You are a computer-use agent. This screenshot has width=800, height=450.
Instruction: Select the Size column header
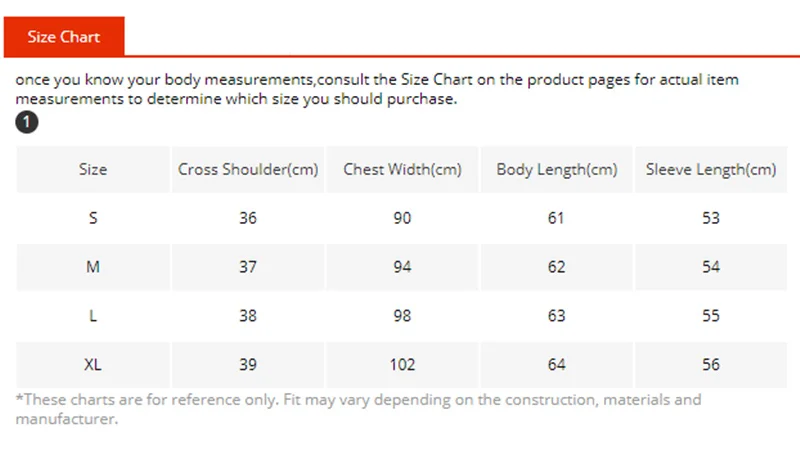(x=93, y=169)
